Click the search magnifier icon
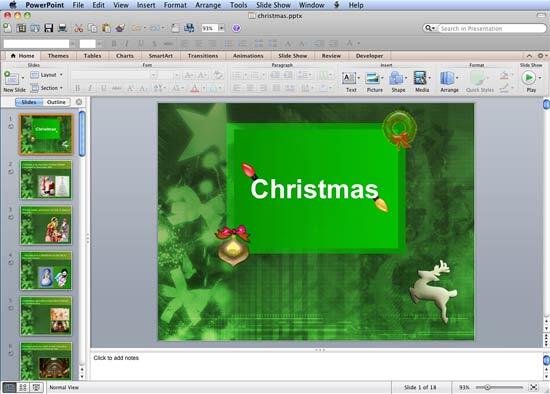 [x=428, y=28]
